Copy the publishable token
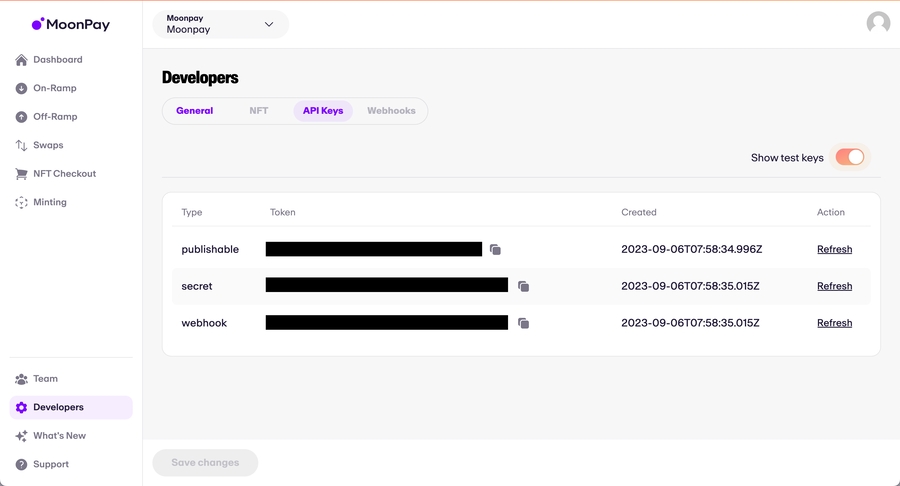This screenshot has width=900, height=486. point(495,250)
